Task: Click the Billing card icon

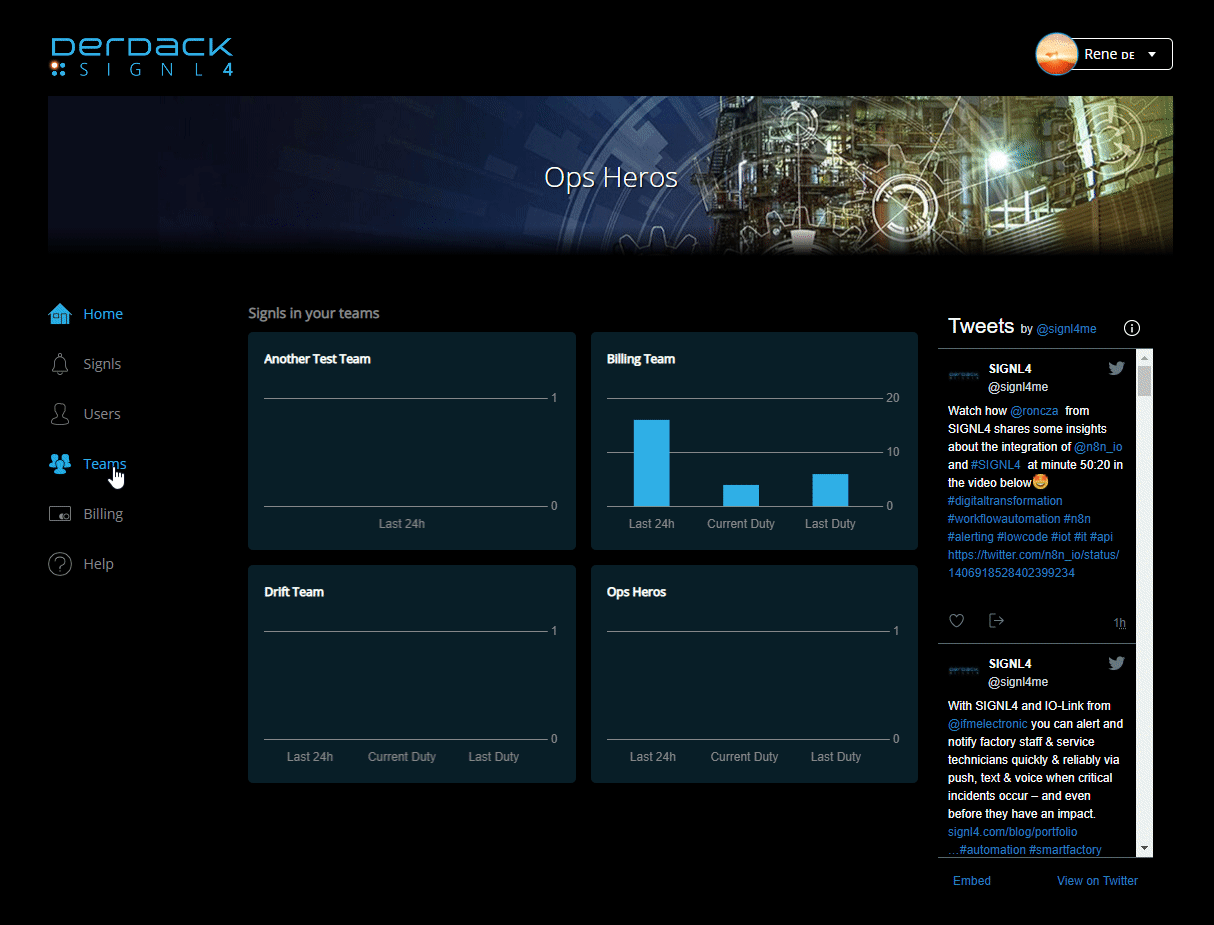Action: [x=60, y=514]
